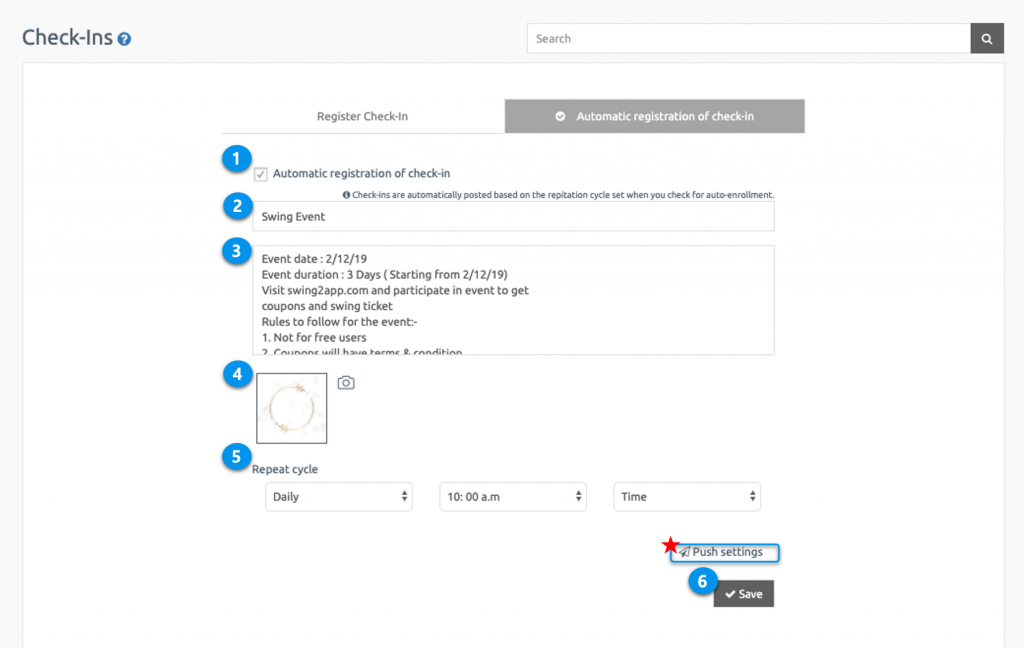Enable the Automatic registration of check-in checkbox

260,173
